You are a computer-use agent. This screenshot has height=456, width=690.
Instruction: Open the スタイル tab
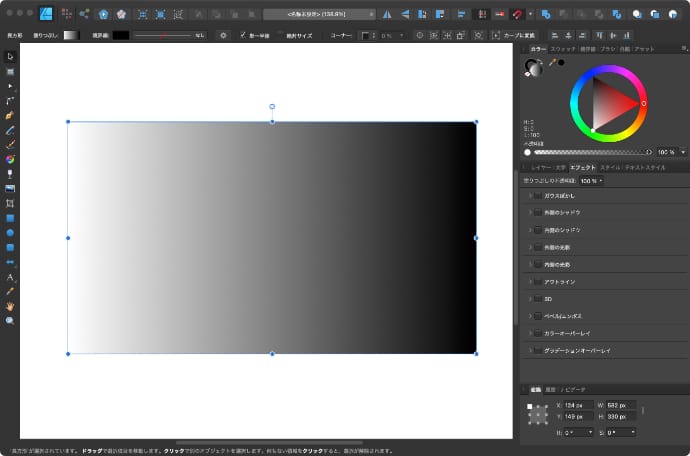point(609,167)
